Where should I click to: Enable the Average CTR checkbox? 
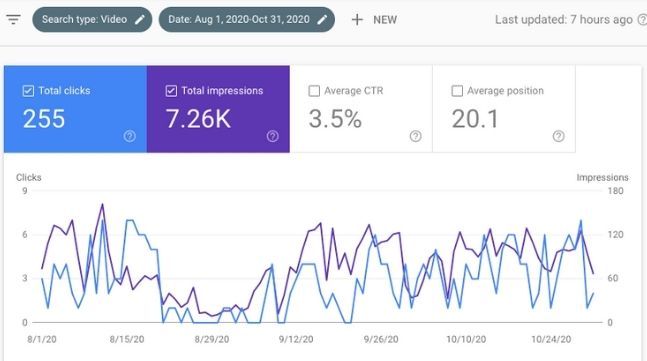coord(314,91)
